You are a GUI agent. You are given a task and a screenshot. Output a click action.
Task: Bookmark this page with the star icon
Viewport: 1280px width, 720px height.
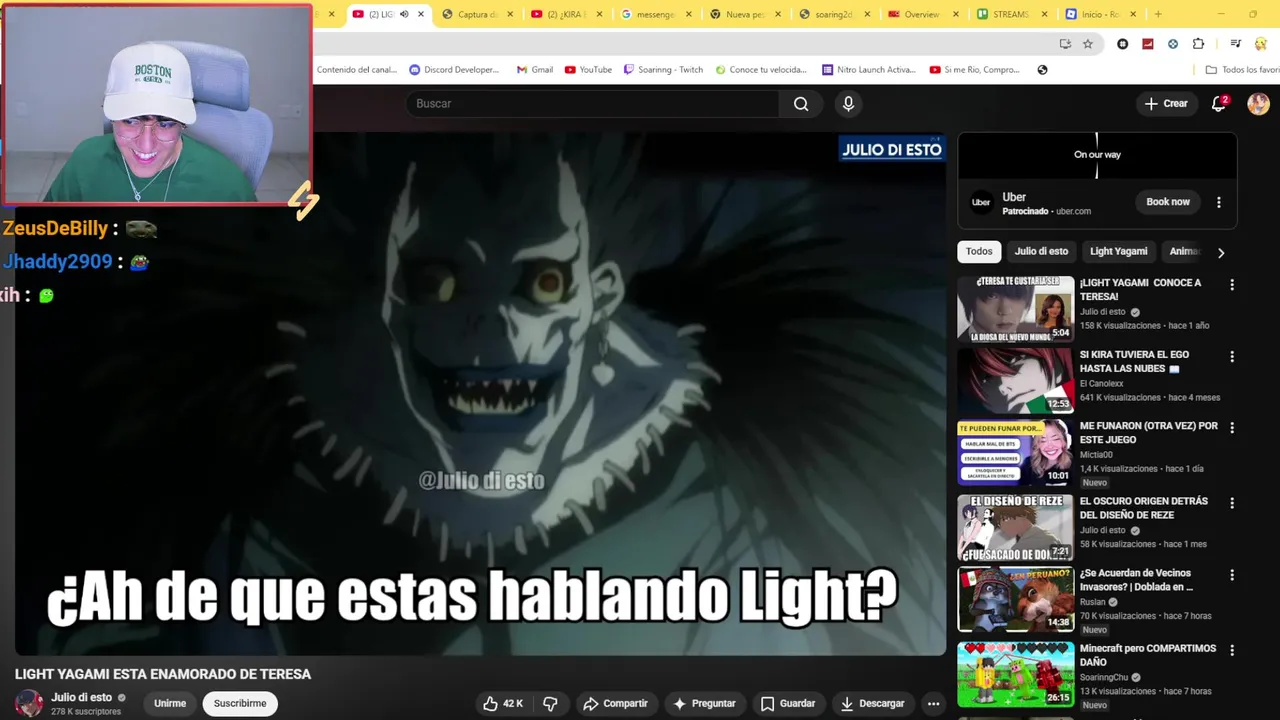click(x=1088, y=44)
